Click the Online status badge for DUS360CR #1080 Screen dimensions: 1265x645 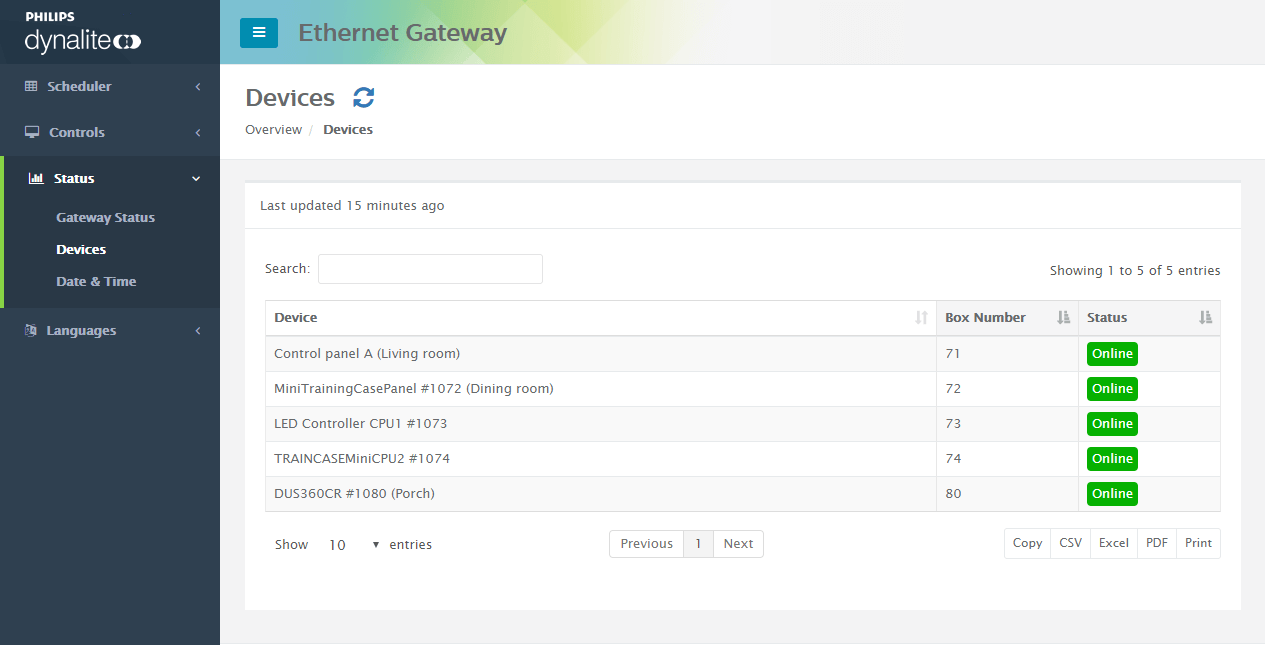coord(1112,493)
